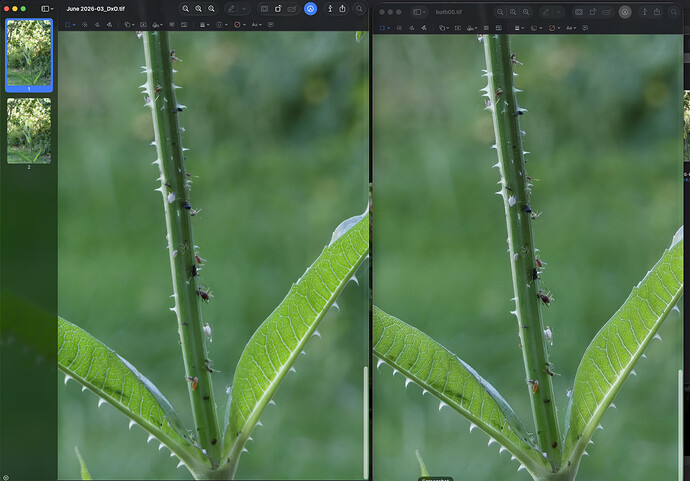
Task: Open Adjust Size in June 2026-03_DxO.tif markup bar
Action: (x=184, y=25)
